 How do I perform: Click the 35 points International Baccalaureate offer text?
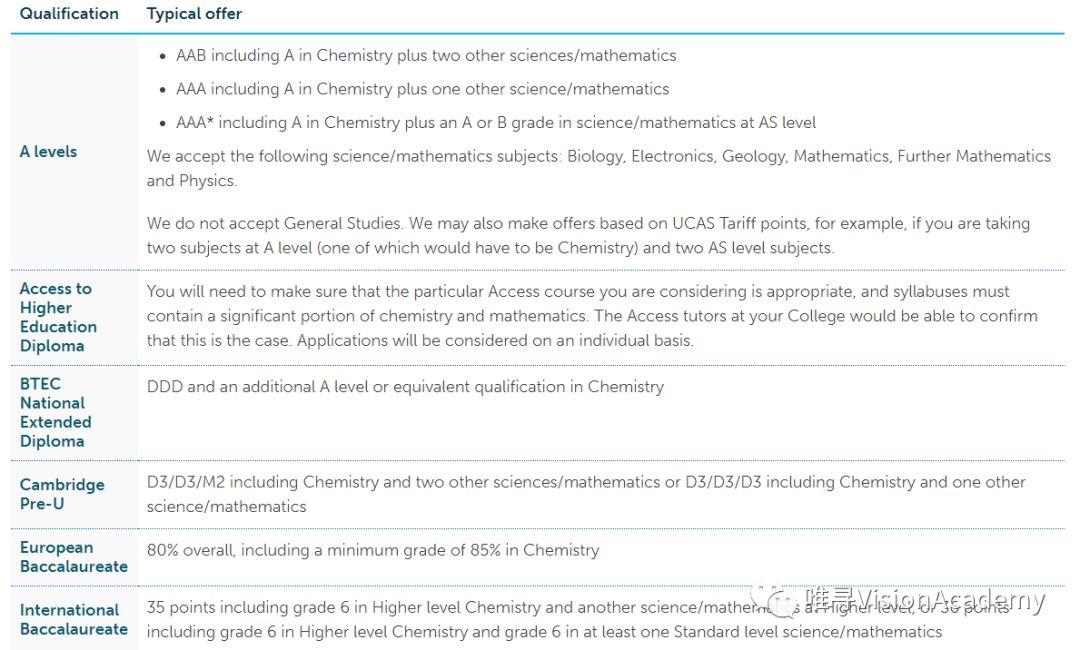pyautogui.click(x=544, y=619)
